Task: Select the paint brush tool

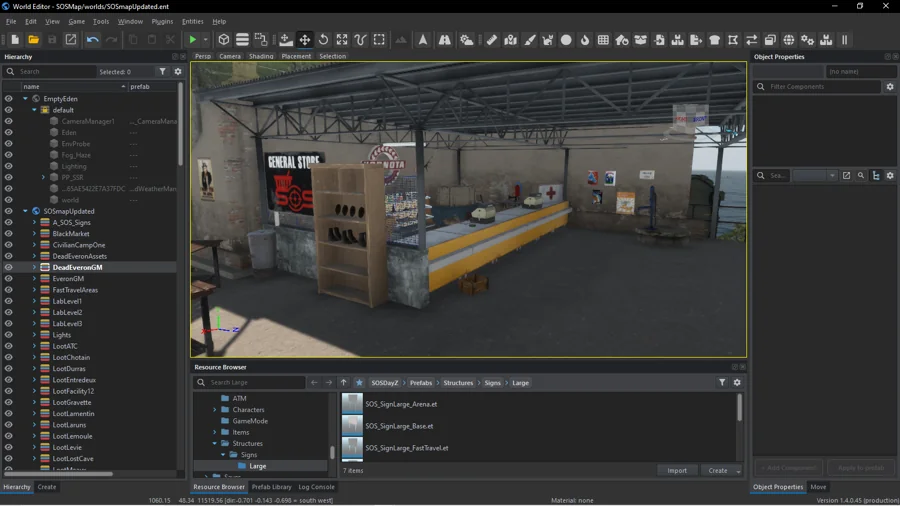Action: tap(529, 40)
